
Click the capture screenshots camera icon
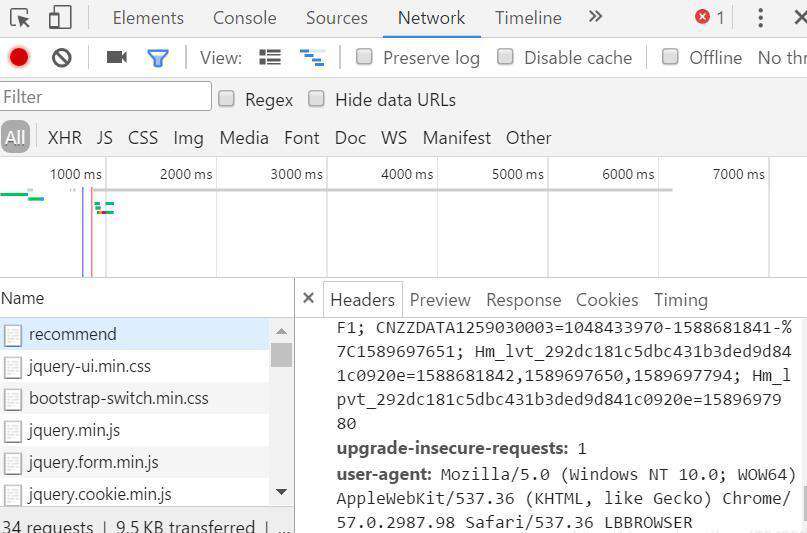point(116,57)
